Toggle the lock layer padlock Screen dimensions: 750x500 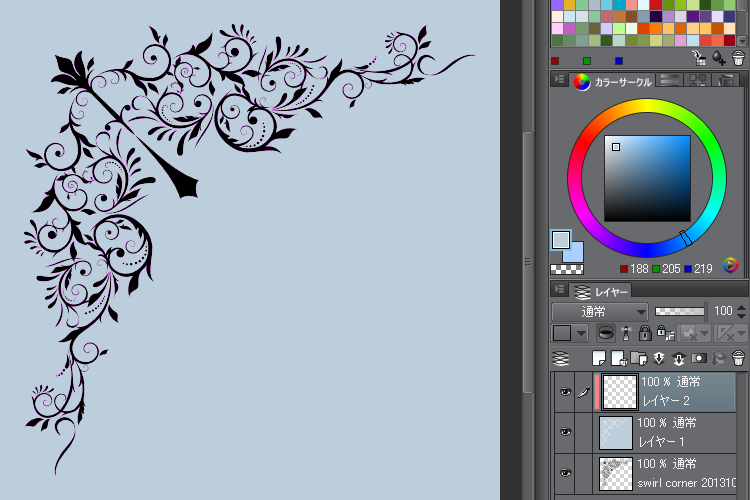645,333
